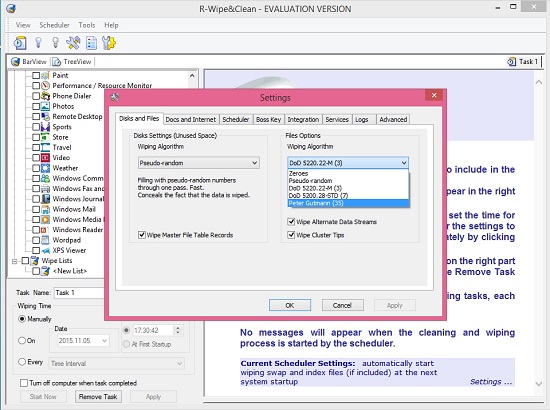Click the Task Name input field
Image resolution: width=550 pixels, height=410 pixels.
tap(79, 293)
